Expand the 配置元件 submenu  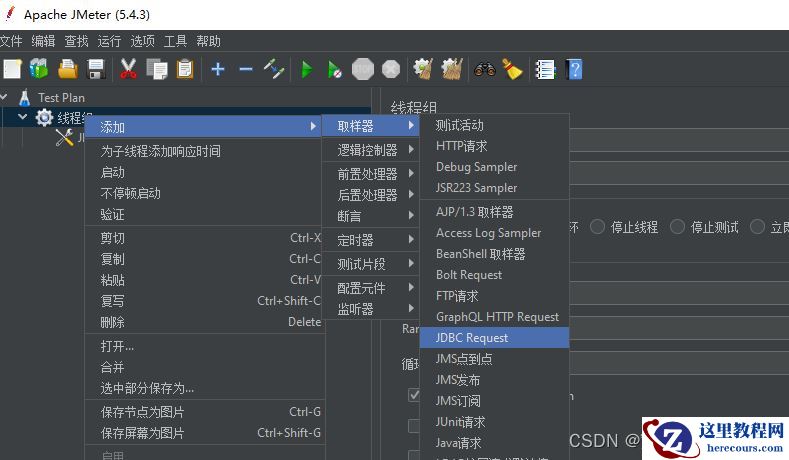point(370,287)
